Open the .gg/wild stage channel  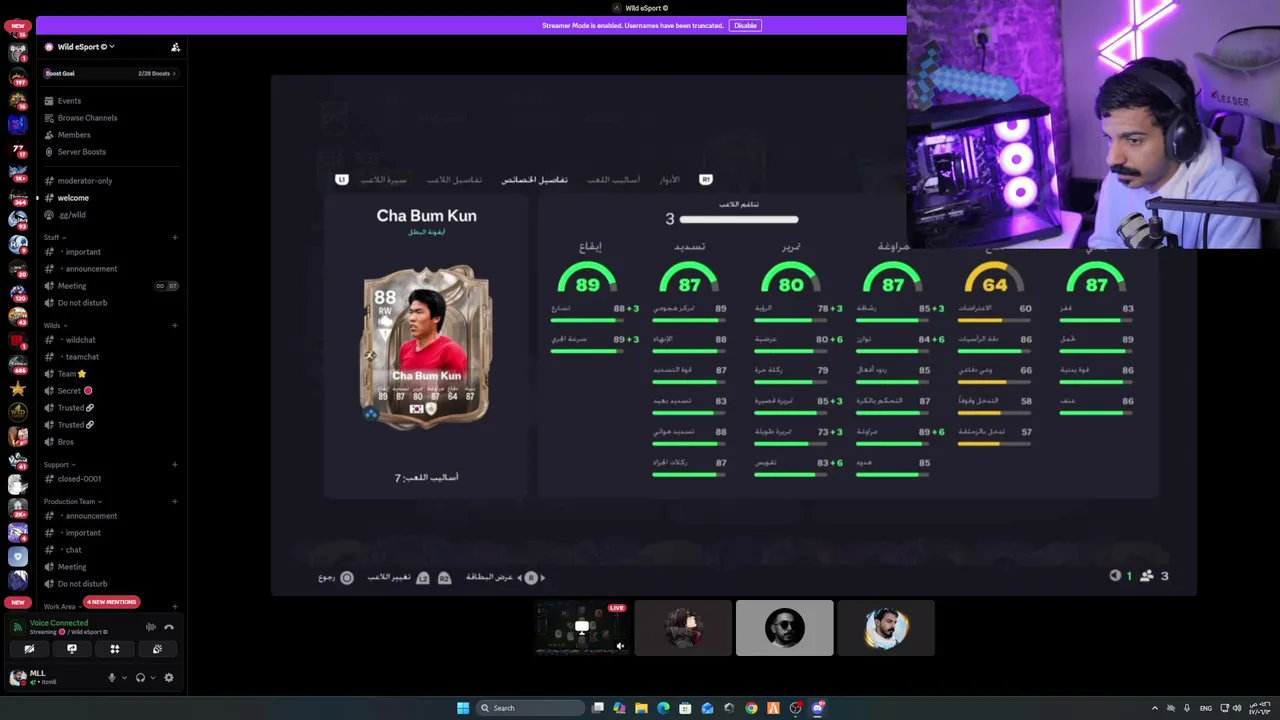pyautogui.click(x=72, y=215)
